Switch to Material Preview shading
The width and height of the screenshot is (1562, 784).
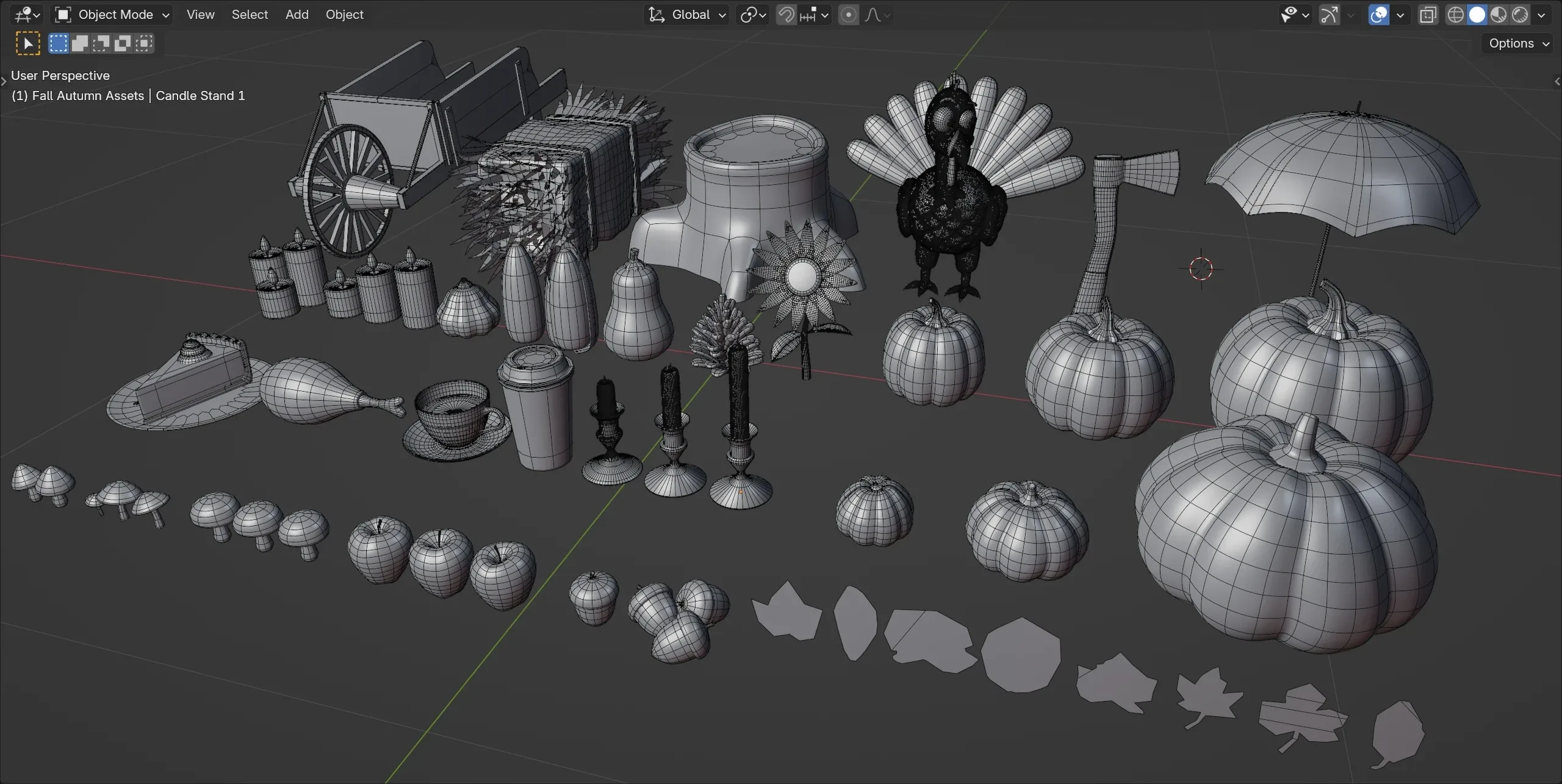click(x=1498, y=15)
